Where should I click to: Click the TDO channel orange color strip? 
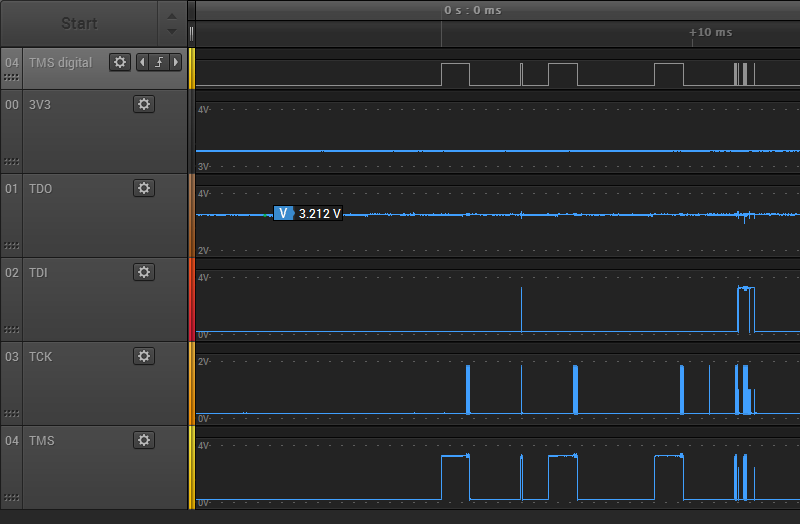pyautogui.click(x=192, y=215)
